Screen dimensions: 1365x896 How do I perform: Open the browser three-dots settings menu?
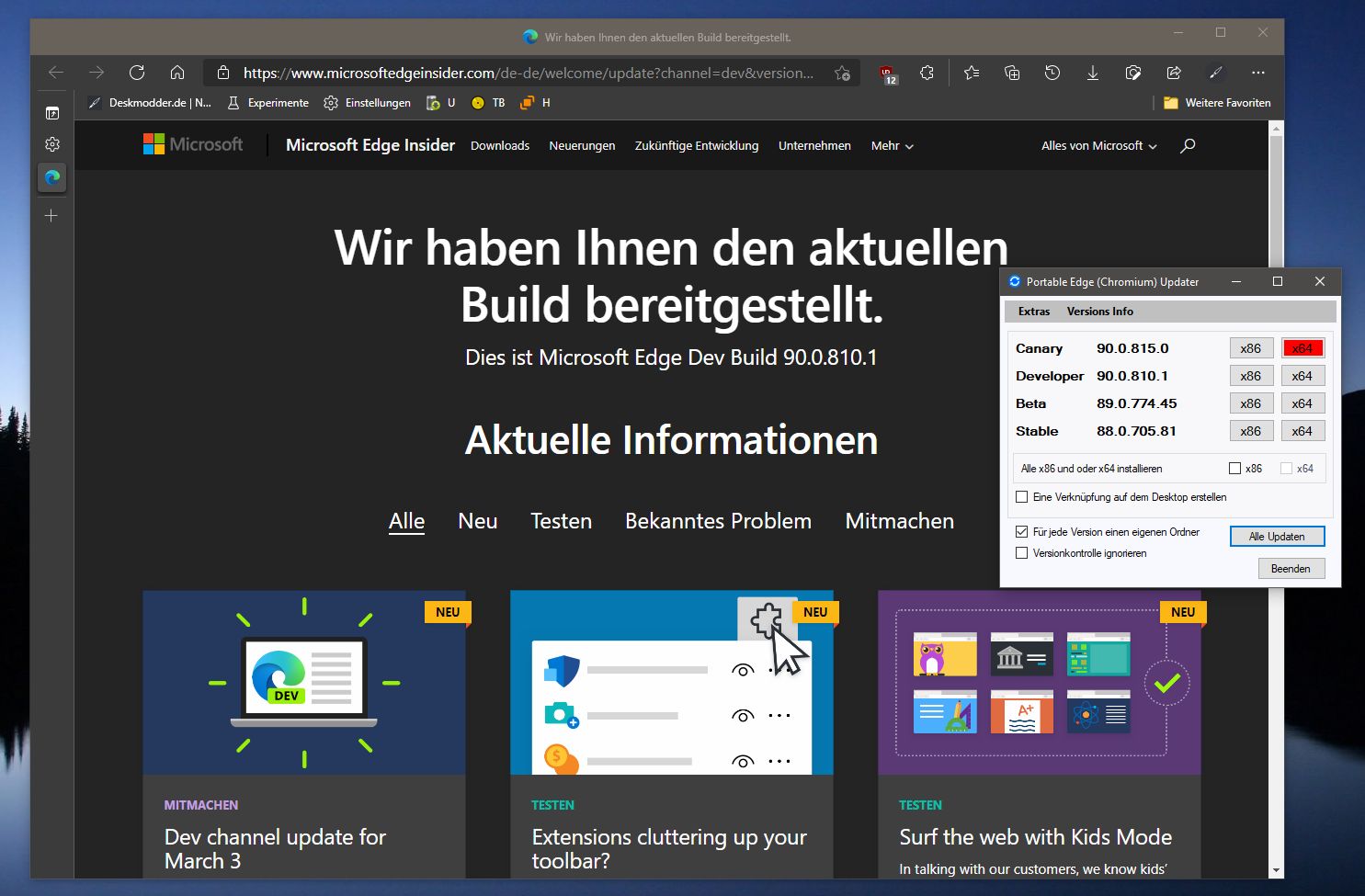point(1258,73)
